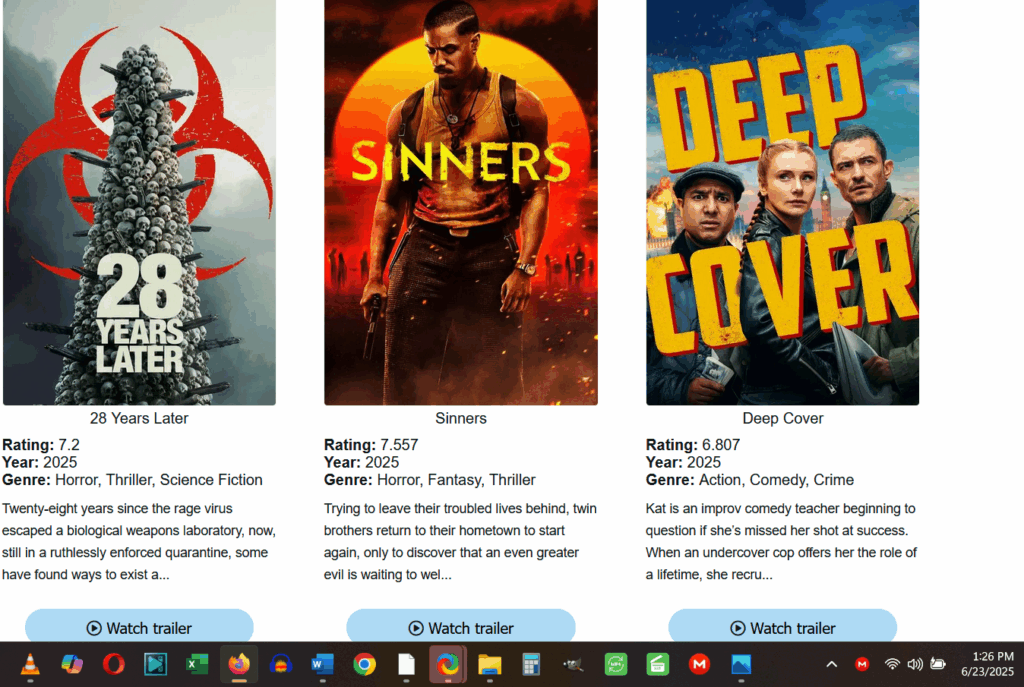Watch trailer for 28 Years Later

pos(139,628)
